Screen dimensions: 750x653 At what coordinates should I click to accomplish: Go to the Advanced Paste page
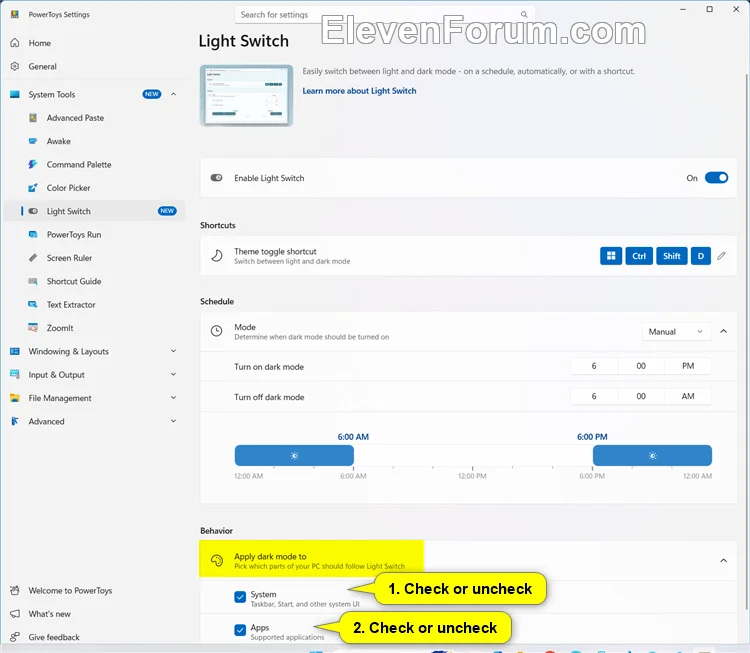tap(94, 118)
